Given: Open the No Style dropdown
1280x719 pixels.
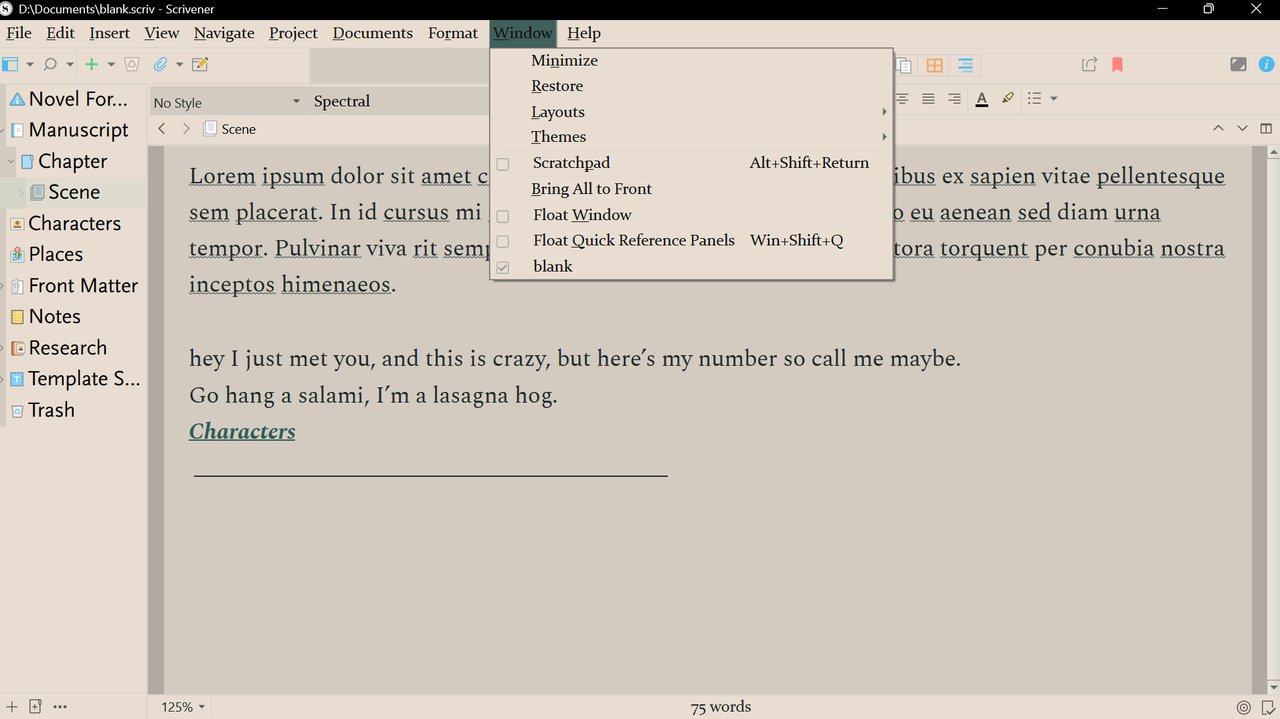Looking at the screenshot, I should 227,102.
